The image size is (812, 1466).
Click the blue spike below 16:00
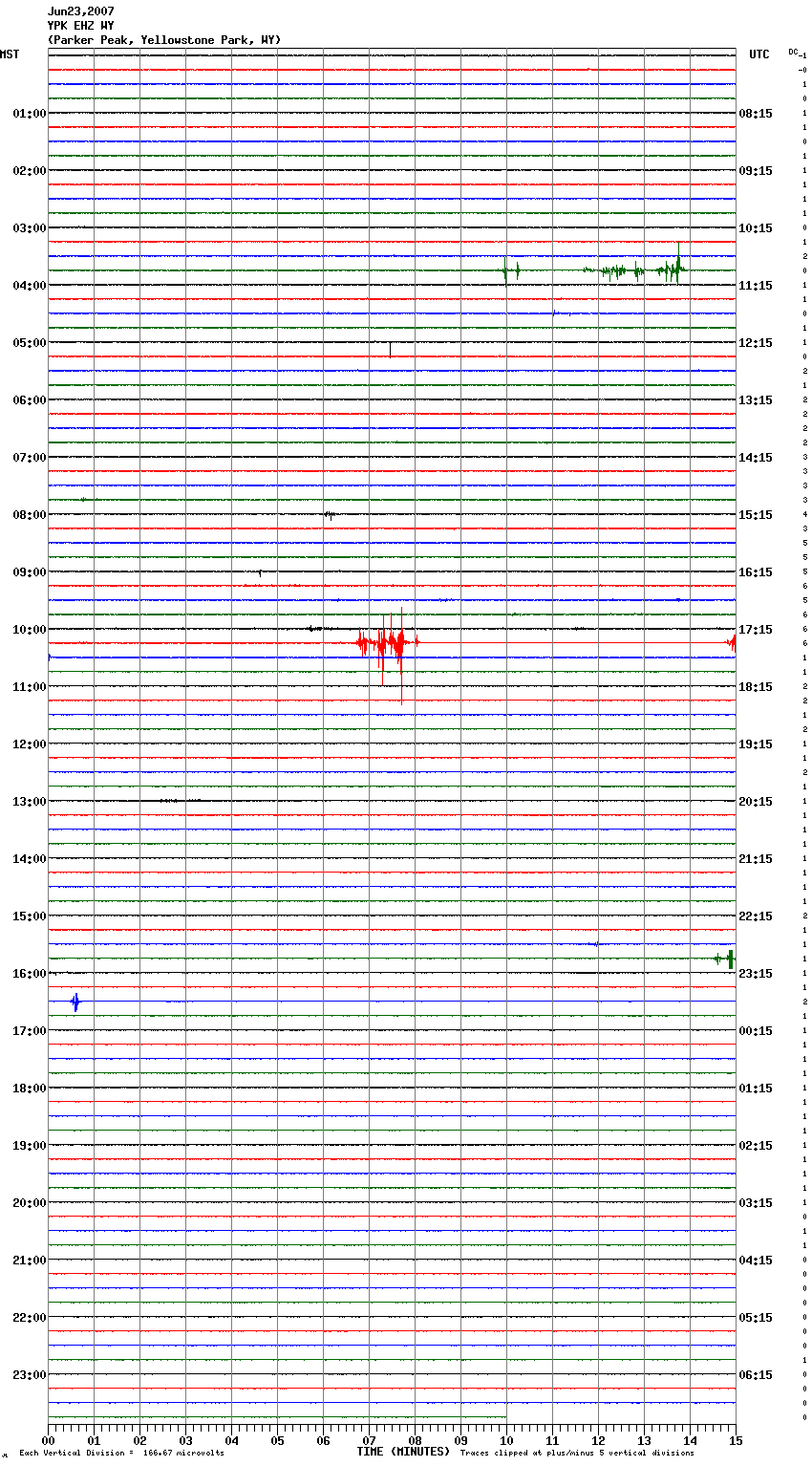point(75,1002)
